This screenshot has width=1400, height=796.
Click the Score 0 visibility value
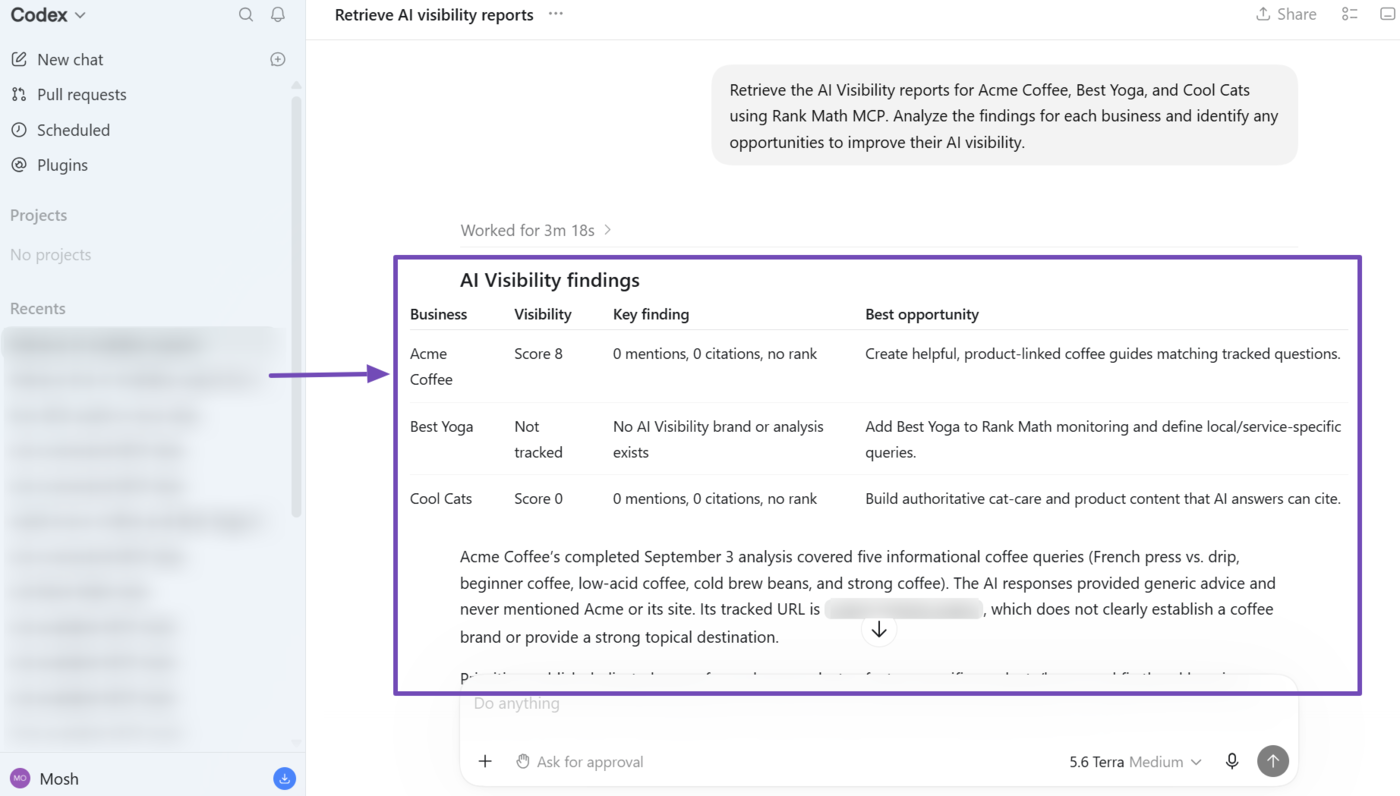tap(538, 498)
